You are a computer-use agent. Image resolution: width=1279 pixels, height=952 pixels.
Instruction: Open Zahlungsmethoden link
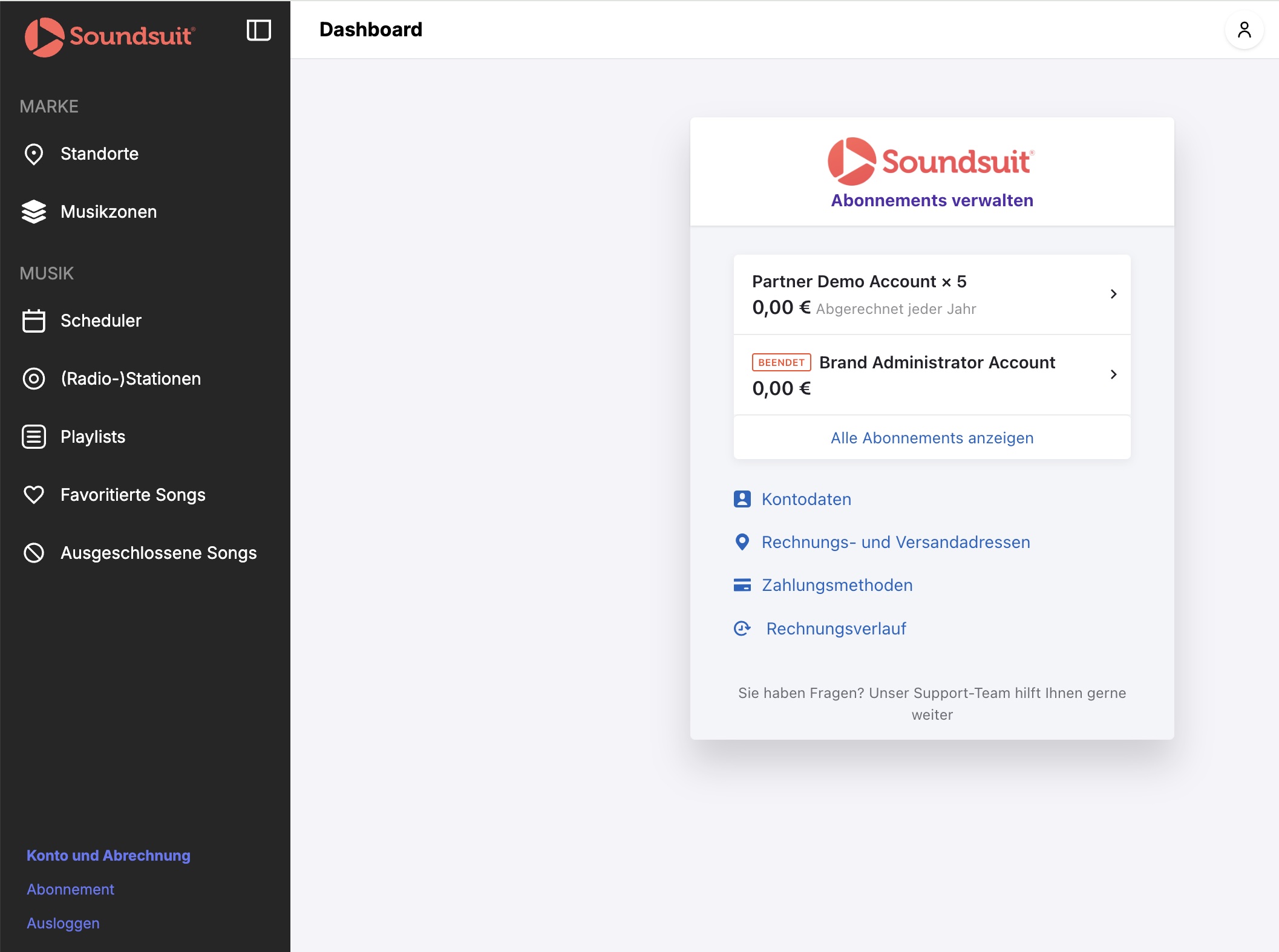837,585
